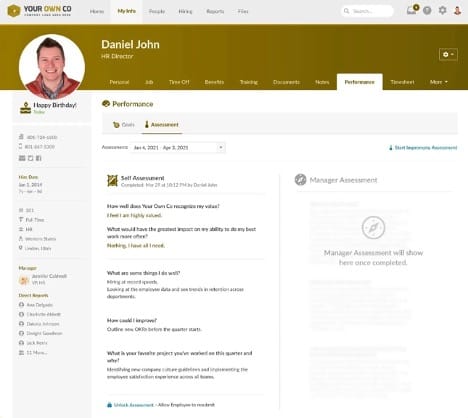468x418 pixels.
Task: Open Ava Delgado direct report link
Action: (40, 305)
